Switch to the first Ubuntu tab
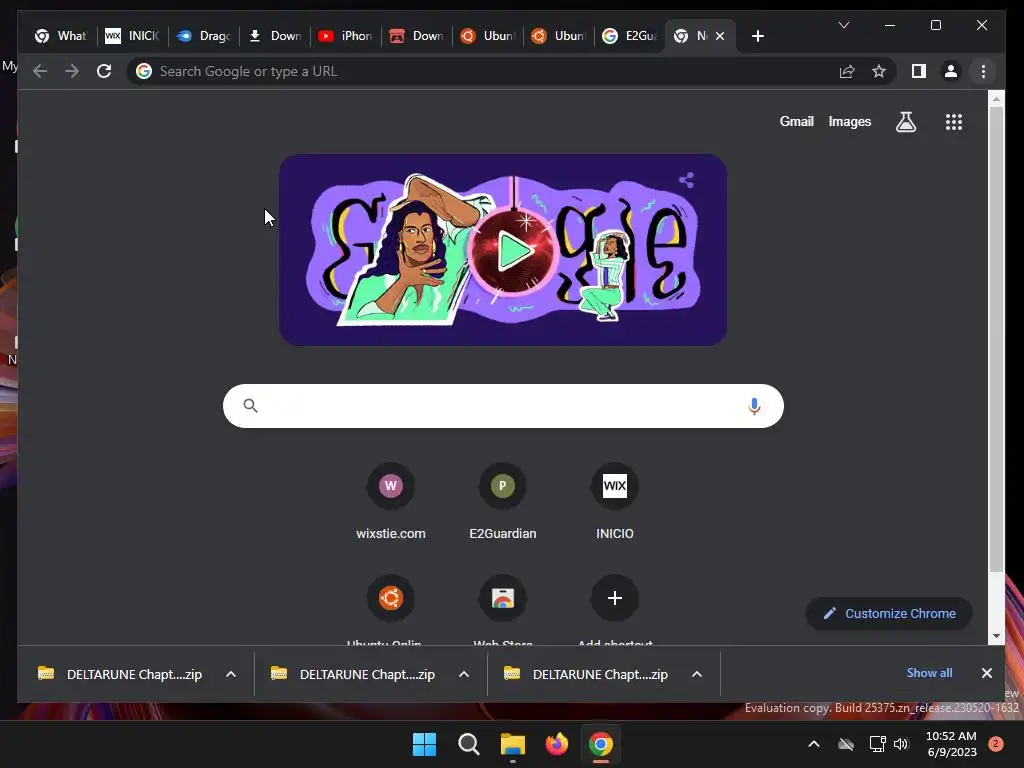The width and height of the screenshot is (1024, 768). [487, 36]
